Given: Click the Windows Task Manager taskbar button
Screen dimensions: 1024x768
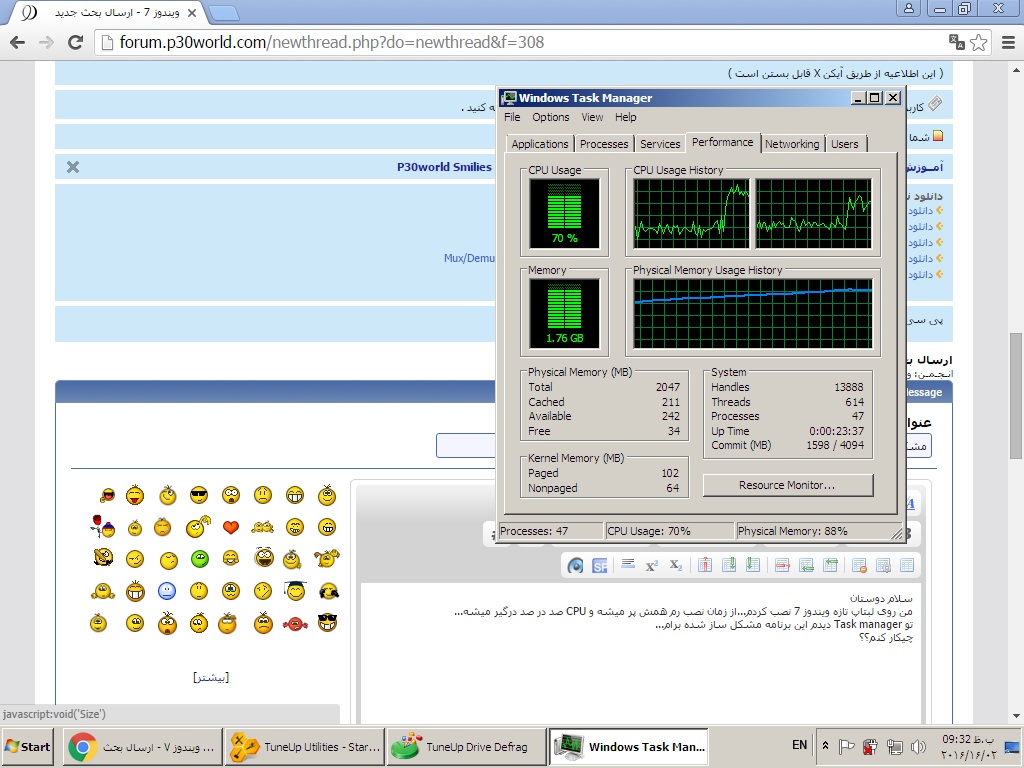Looking at the screenshot, I should point(628,746).
